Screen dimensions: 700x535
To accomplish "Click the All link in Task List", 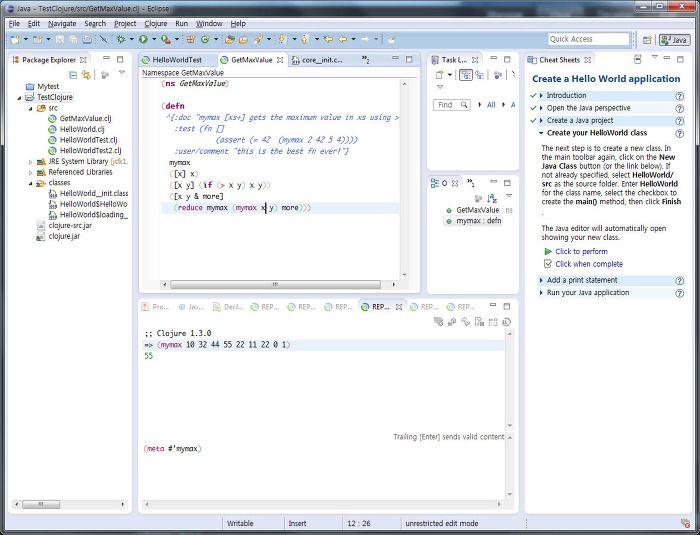I will tap(491, 105).
